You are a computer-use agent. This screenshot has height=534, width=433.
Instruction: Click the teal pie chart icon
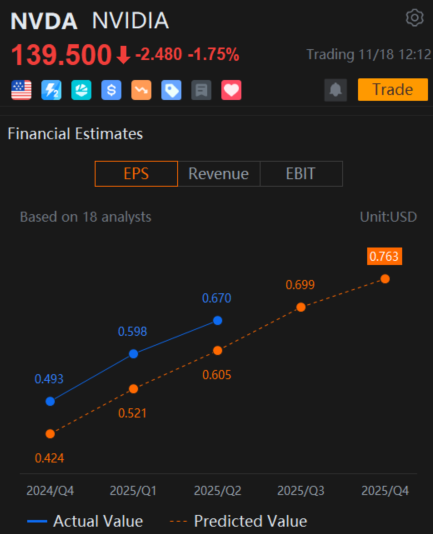click(x=81, y=90)
